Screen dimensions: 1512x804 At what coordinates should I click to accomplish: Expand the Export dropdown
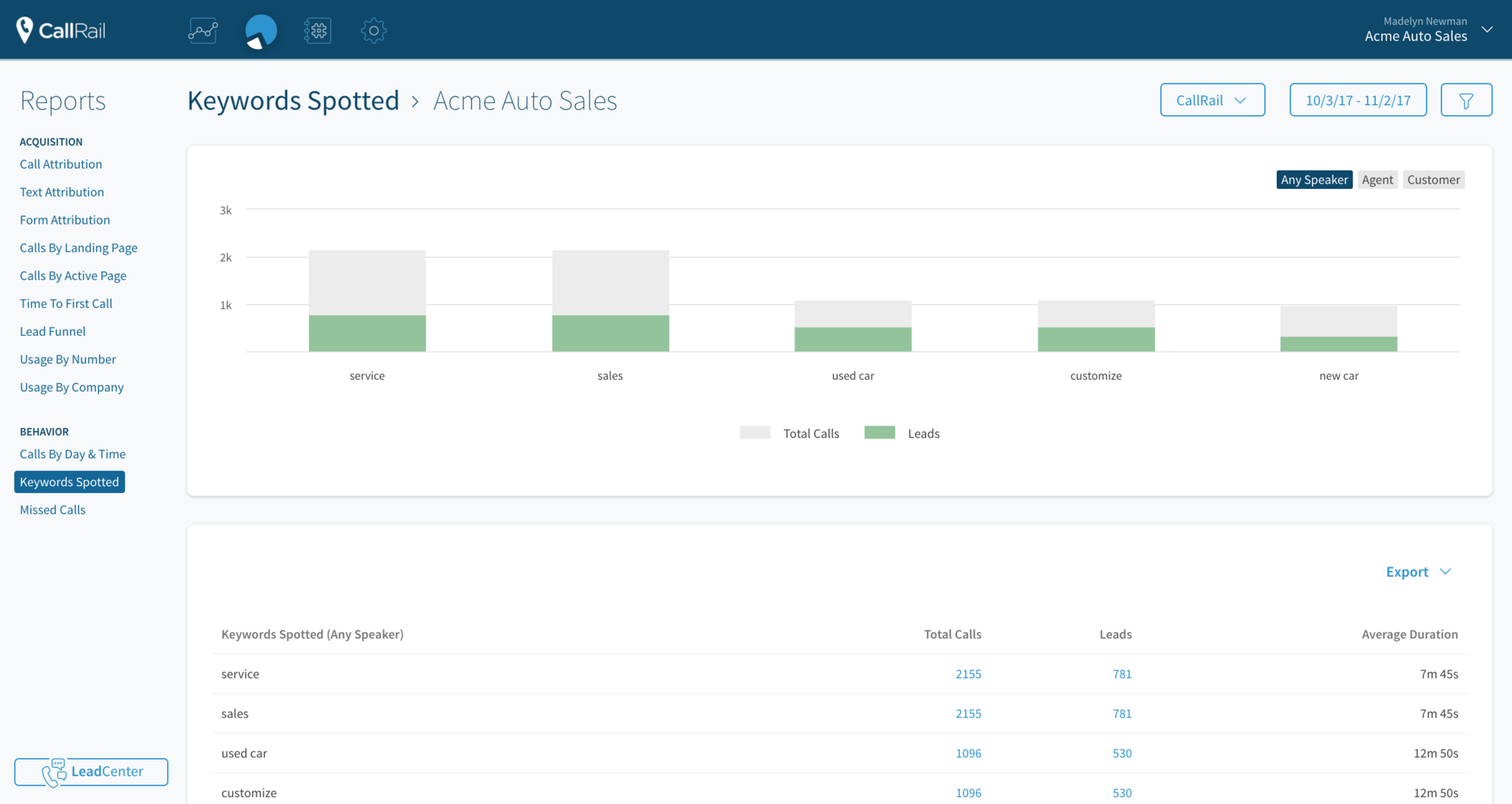[1418, 572]
